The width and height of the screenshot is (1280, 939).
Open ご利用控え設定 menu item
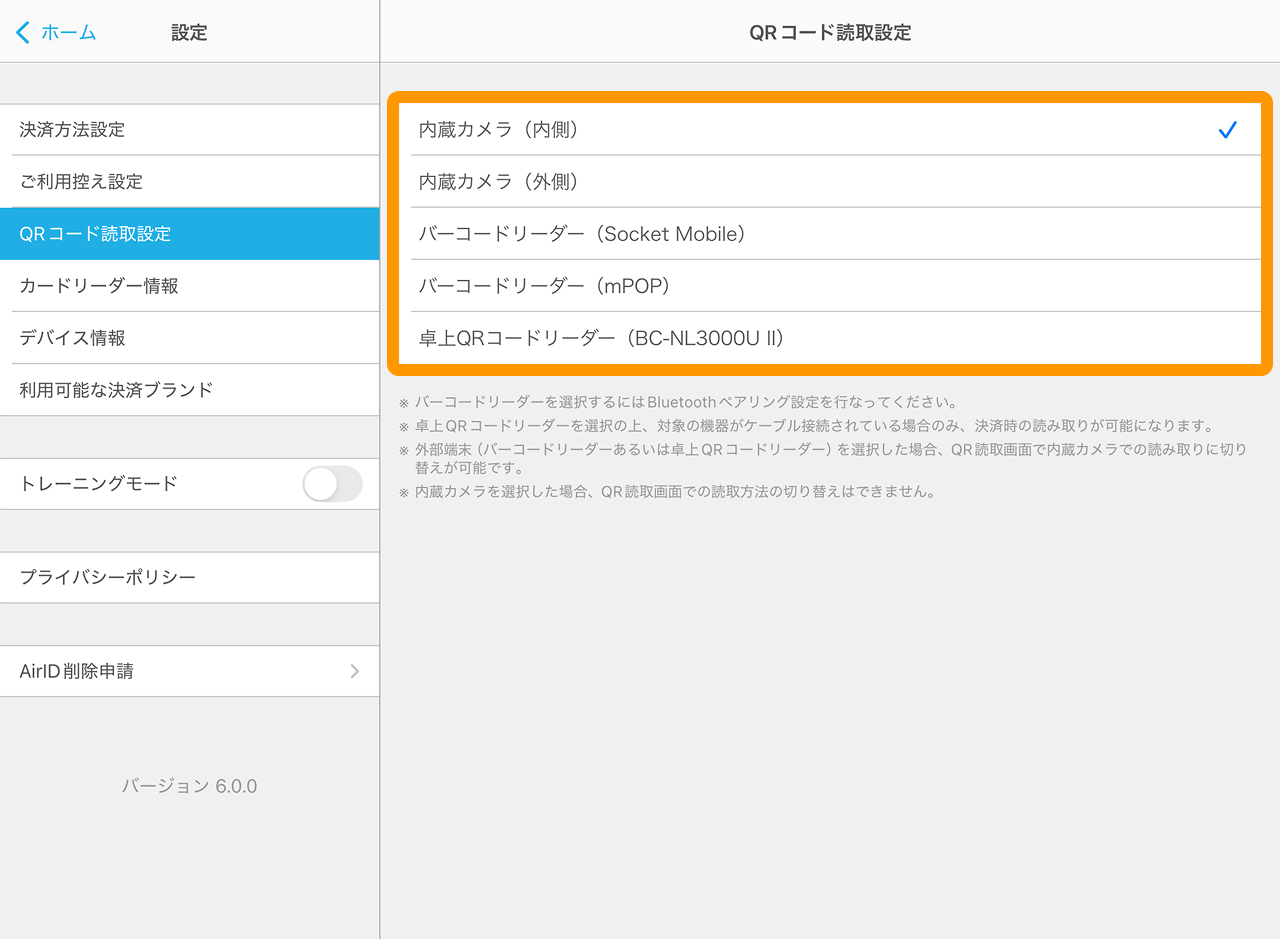click(81, 182)
